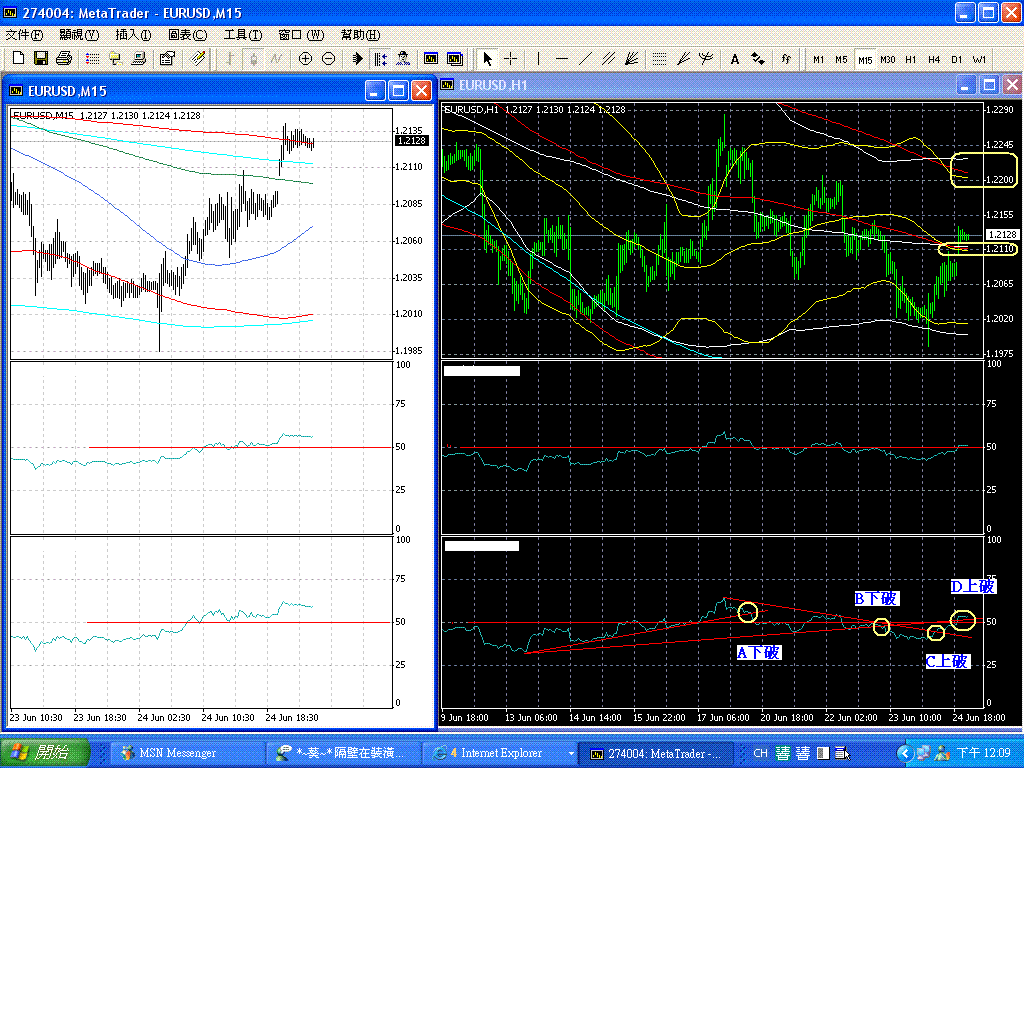Select the vertical line drawing tool
The height and width of the screenshot is (1030, 1024).
[539, 58]
